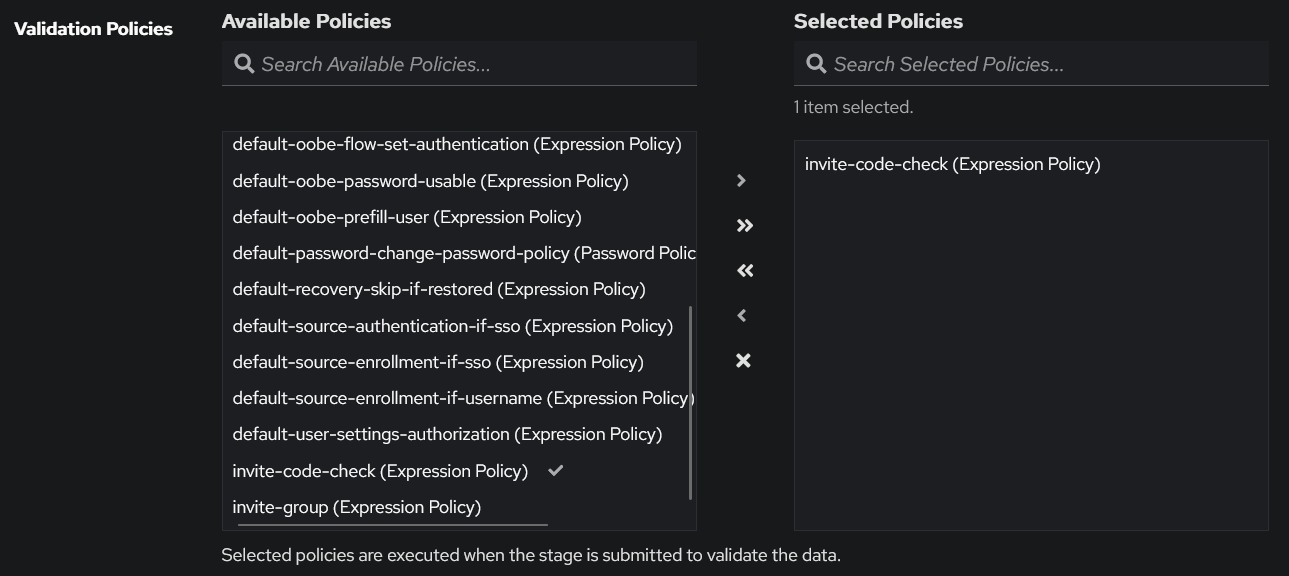The image size is (1289, 576).
Task: Deselect invite-code-check in Available Policies
Action: point(380,470)
